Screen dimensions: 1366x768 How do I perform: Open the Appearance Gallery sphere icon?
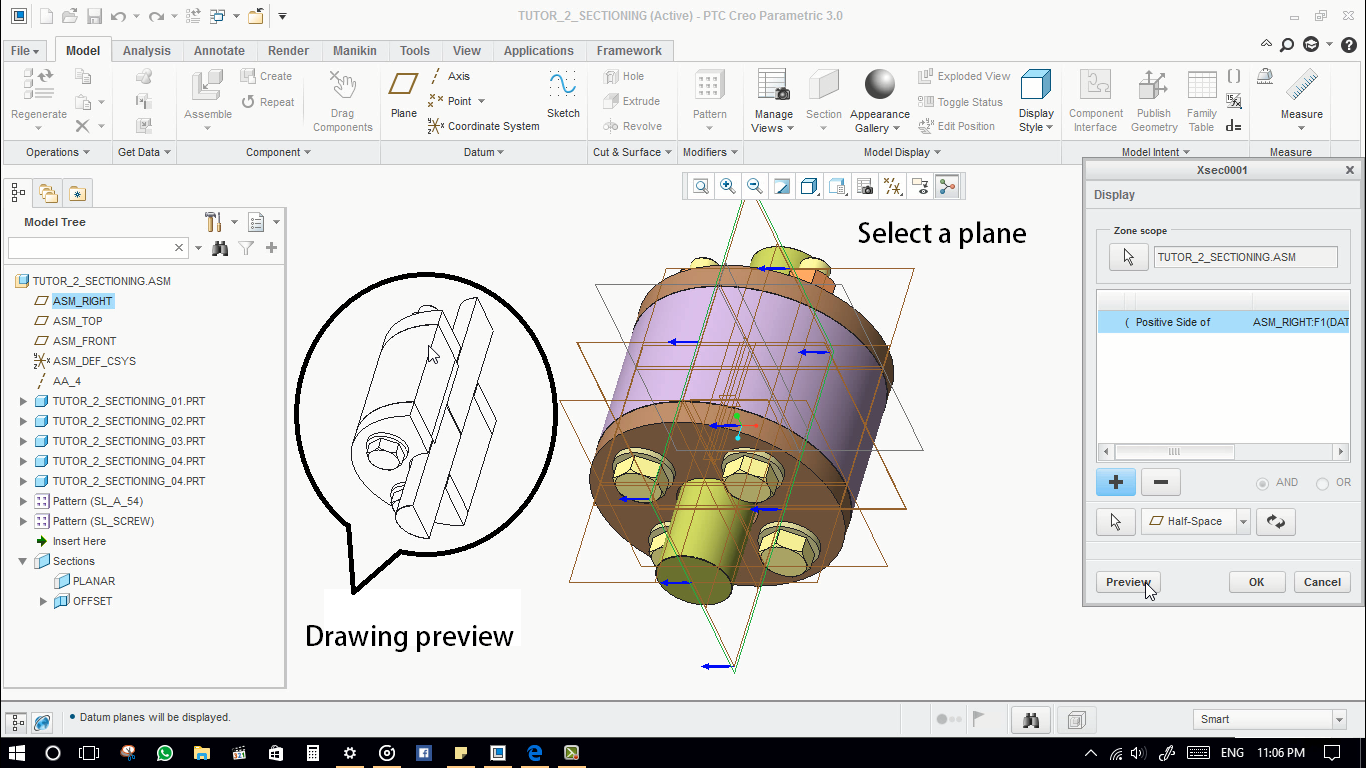[880, 86]
